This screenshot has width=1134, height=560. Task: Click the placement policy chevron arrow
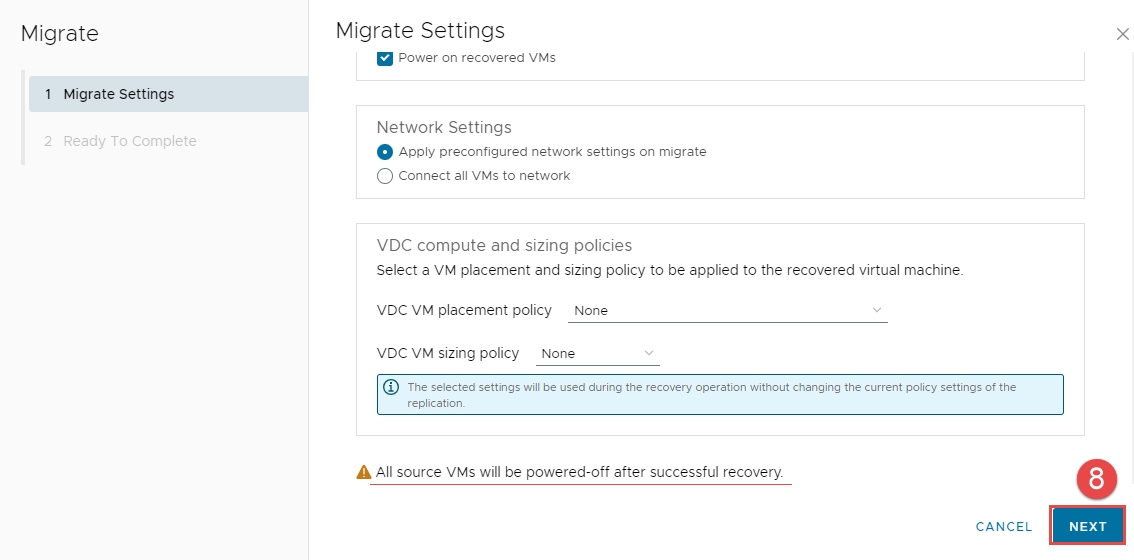click(x=877, y=310)
